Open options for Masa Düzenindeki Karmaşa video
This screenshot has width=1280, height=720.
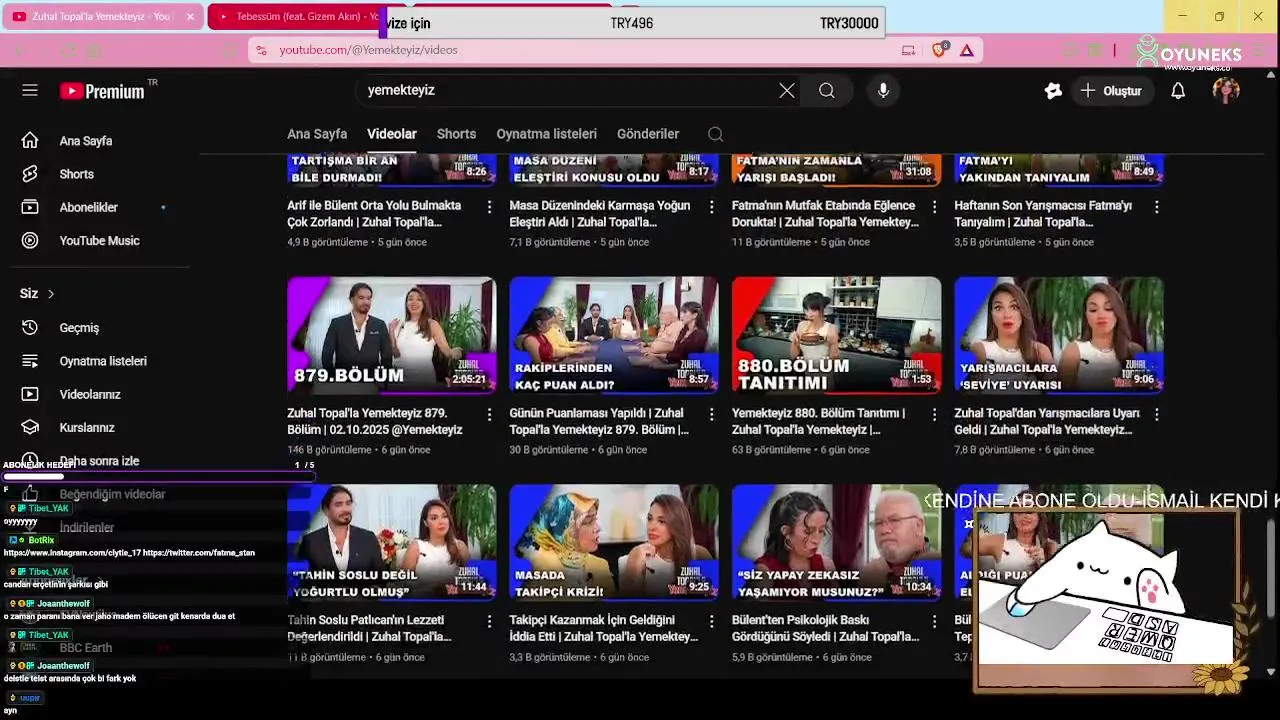[711, 207]
